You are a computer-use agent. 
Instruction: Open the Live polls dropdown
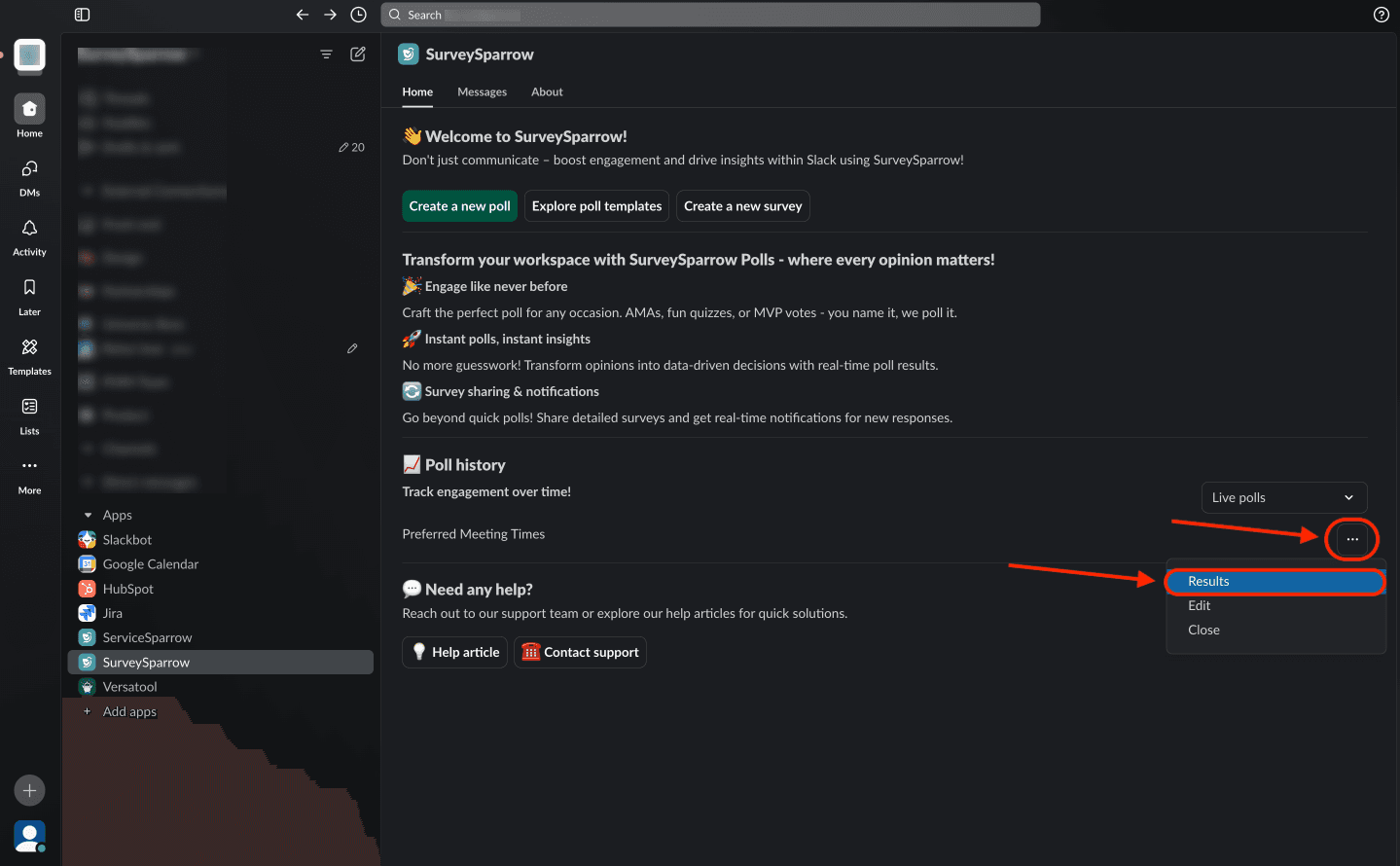click(1283, 497)
